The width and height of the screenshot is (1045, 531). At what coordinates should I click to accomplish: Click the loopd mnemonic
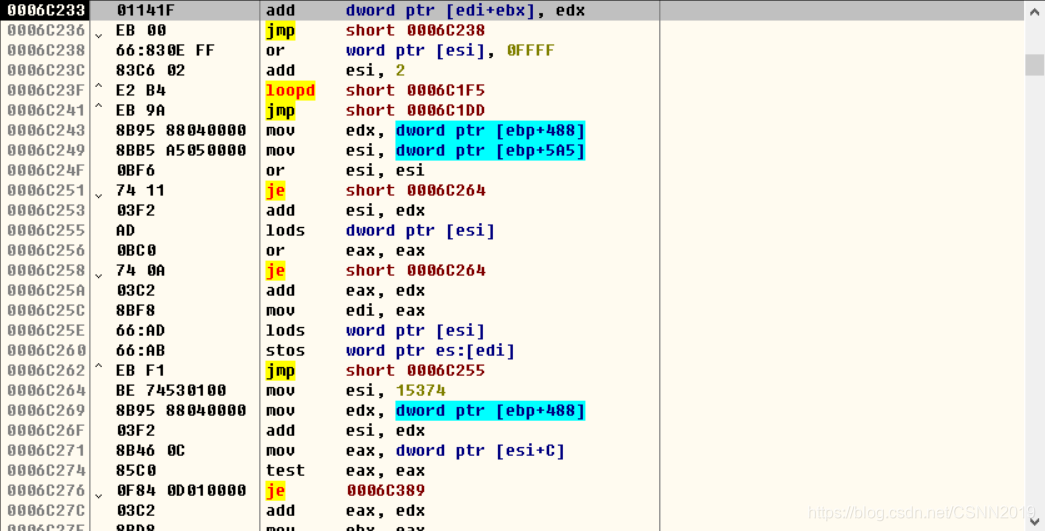click(x=291, y=91)
